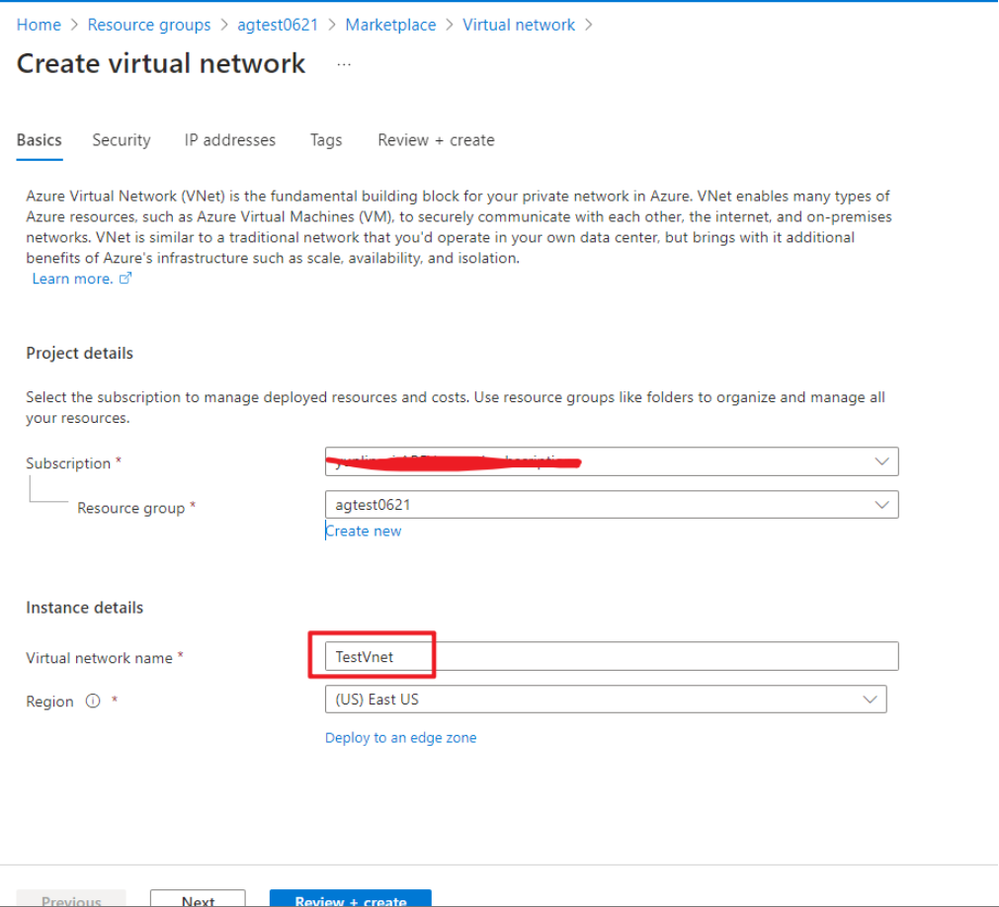Expand the Subscription dropdown

tap(612, 462)
